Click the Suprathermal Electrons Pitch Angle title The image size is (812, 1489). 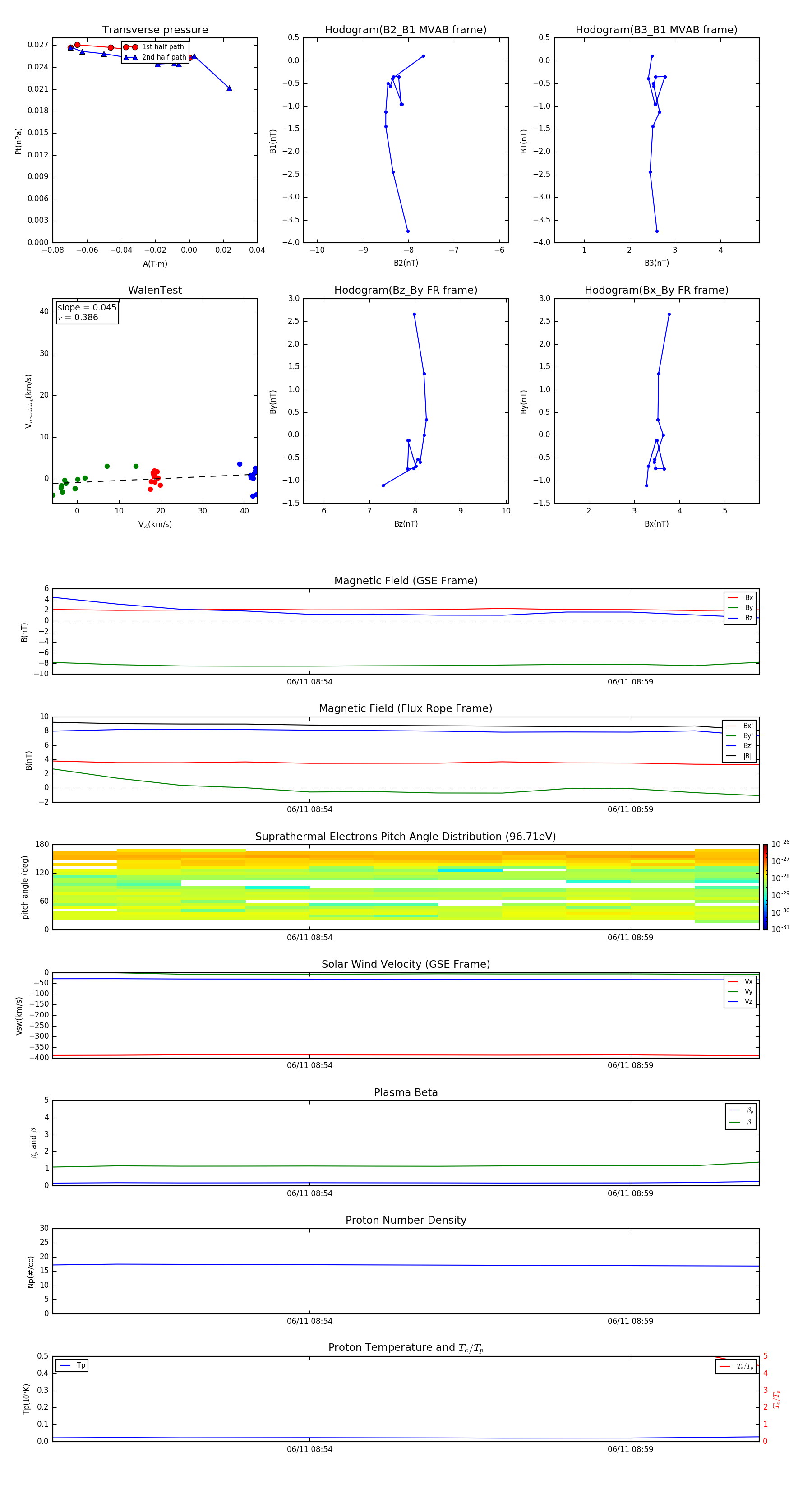(406, 837)
